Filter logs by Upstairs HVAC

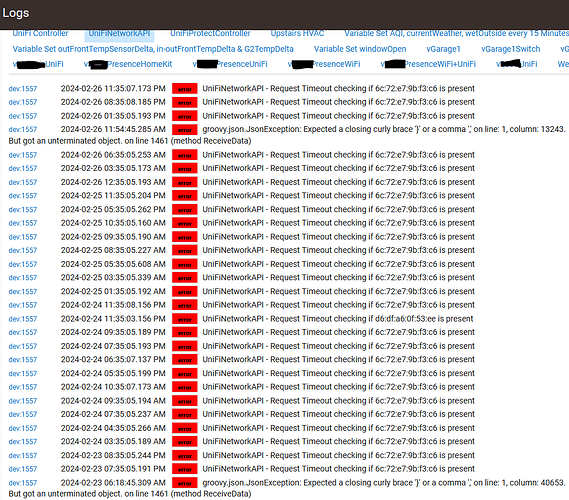[x=297, y=33]
